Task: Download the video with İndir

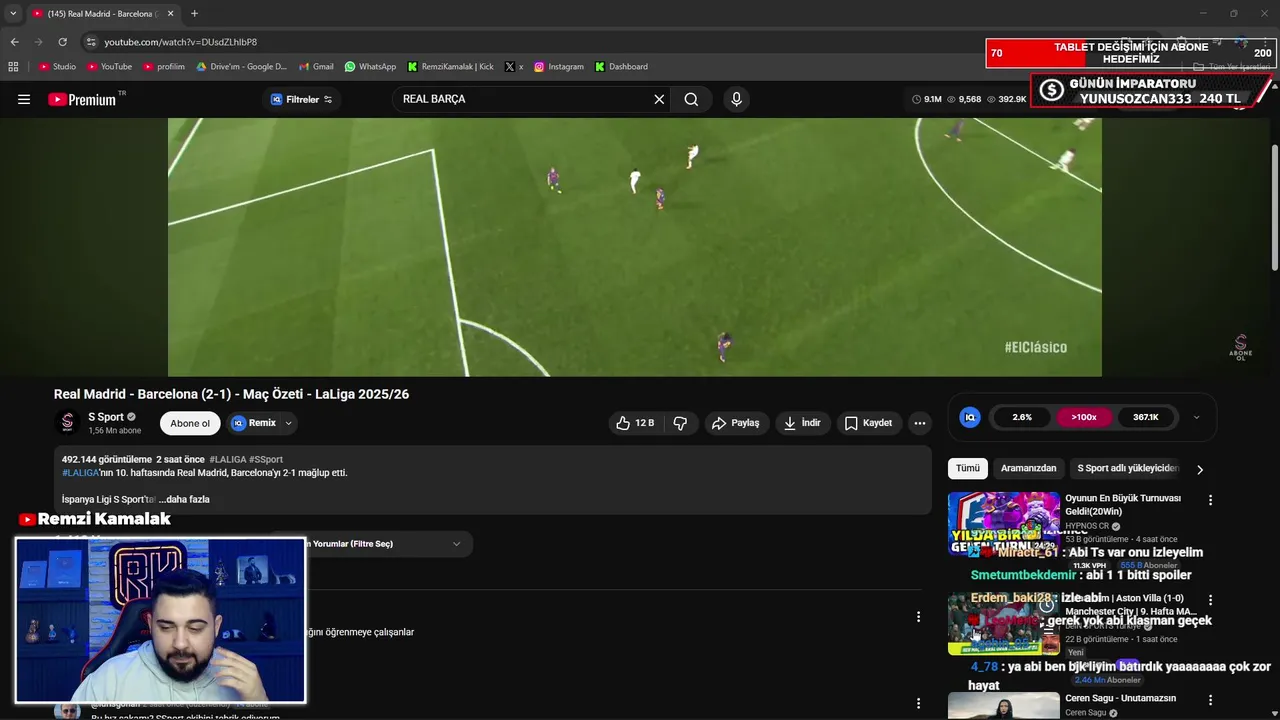Action: pyautogui.click(x=802, y=423)
